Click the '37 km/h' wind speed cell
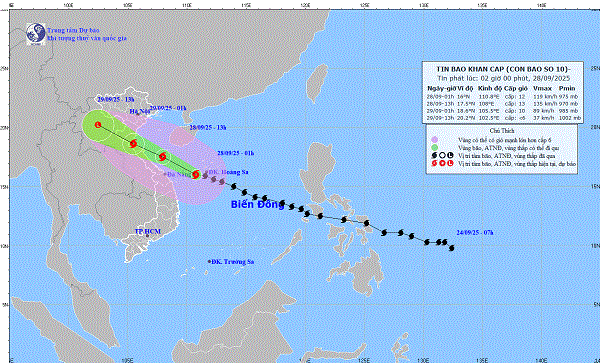 (x=544, y=118)
